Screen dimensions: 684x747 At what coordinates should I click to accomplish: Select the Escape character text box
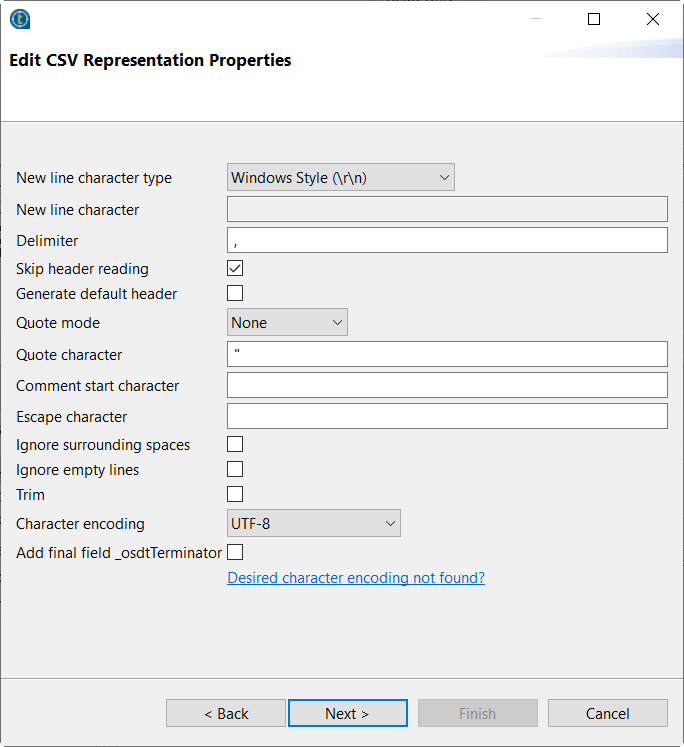point(447,416)
